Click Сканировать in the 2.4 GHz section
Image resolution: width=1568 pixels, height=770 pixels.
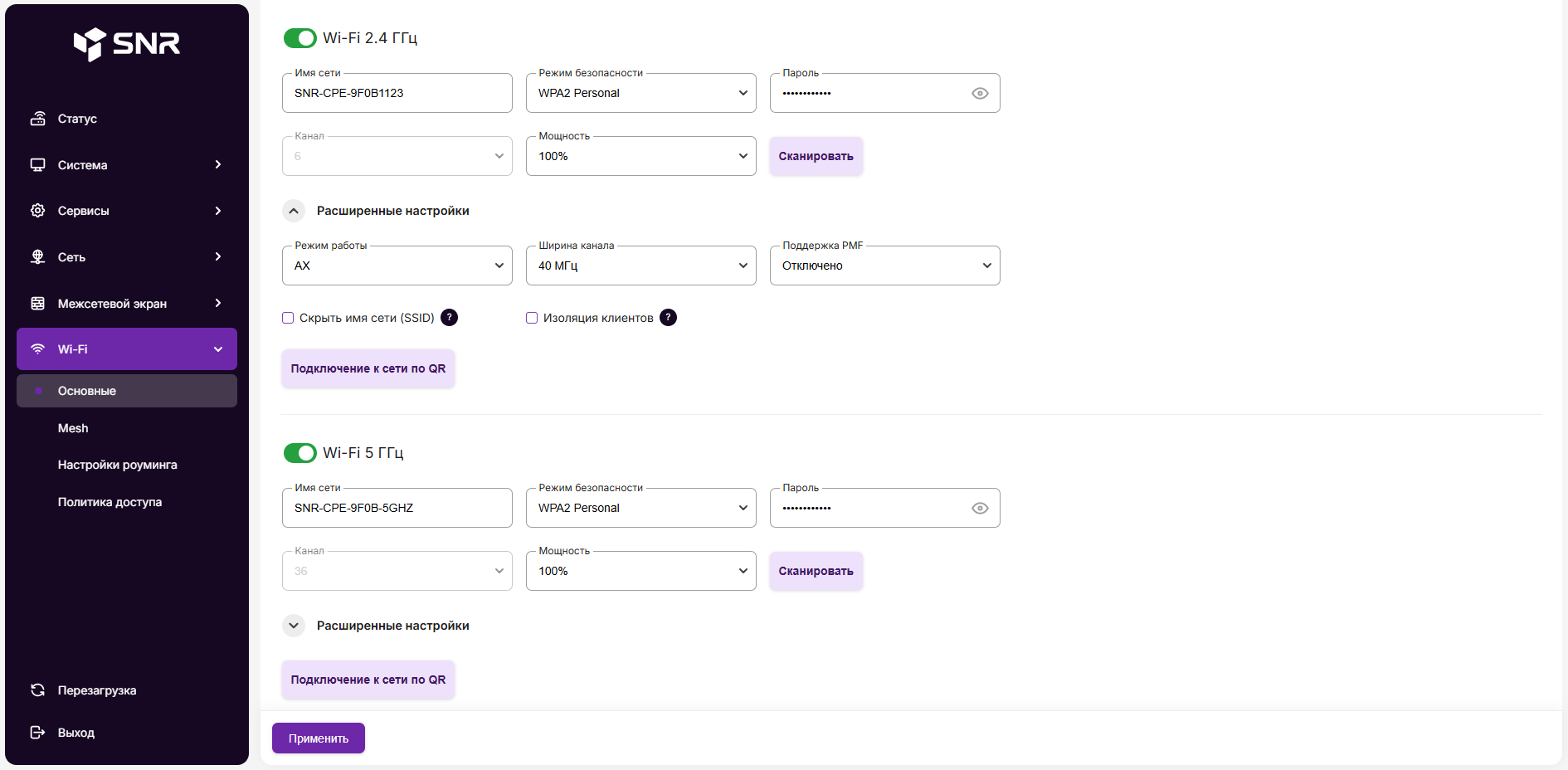pyautogui.click(x=816, y=156)
